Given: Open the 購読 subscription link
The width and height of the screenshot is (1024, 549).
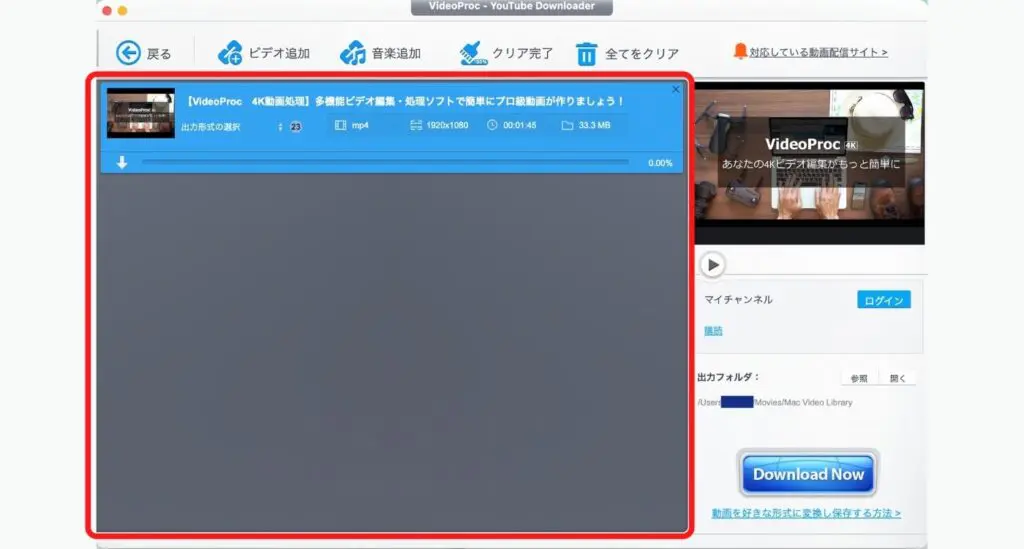Looking at the screenshot, I should [x=713, y=331].
